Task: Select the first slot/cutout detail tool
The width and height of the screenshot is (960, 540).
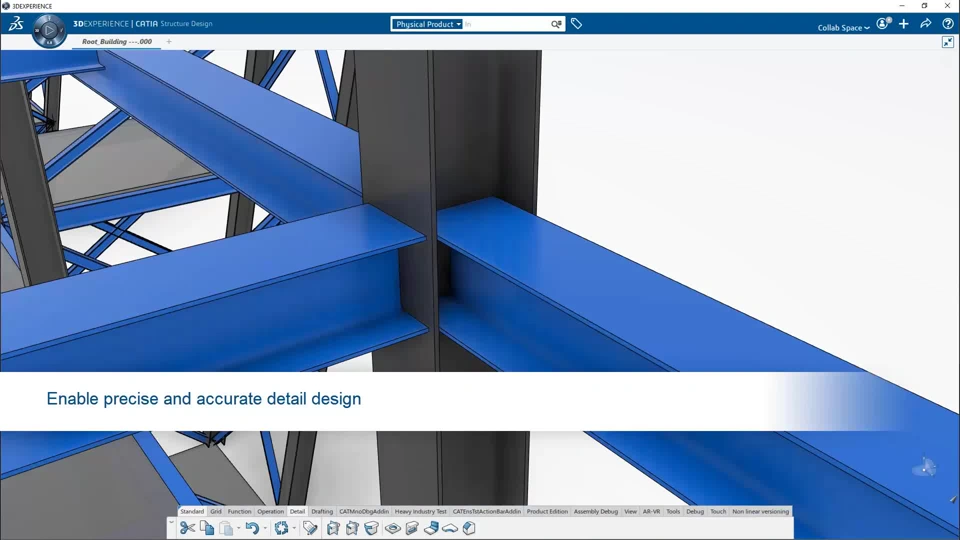Action: (x=333, y=528)
